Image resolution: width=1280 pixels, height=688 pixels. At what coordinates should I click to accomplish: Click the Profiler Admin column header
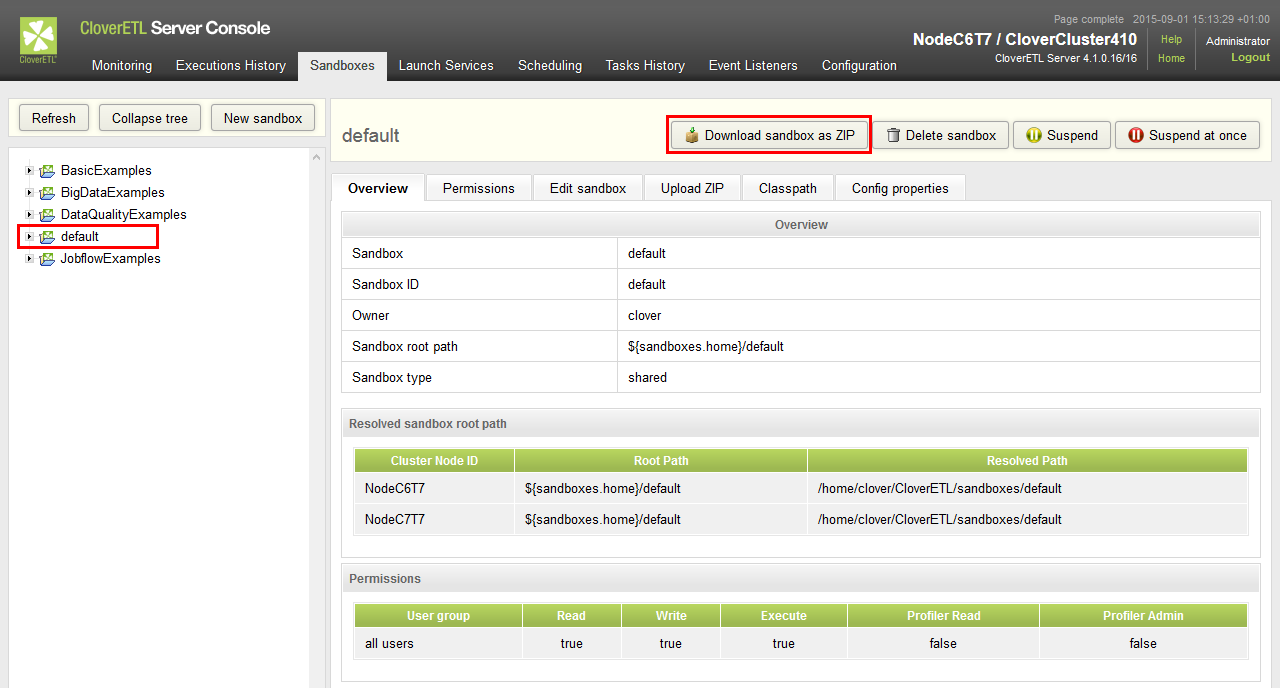tap(1143, 616)
